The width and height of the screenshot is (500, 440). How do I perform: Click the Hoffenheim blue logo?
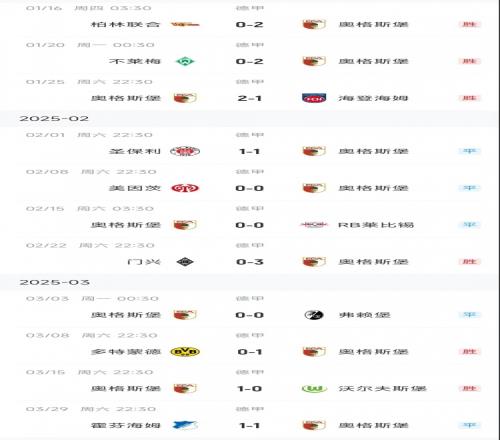pos(185,425)
